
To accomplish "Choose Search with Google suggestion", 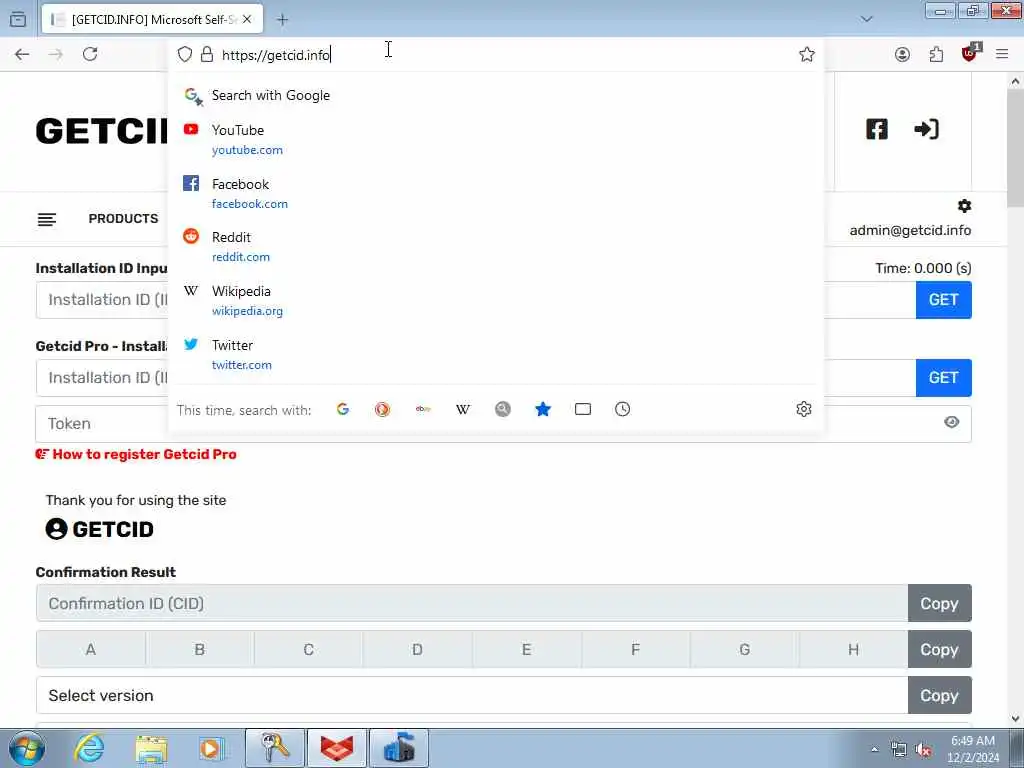I will tap(496, 95).
